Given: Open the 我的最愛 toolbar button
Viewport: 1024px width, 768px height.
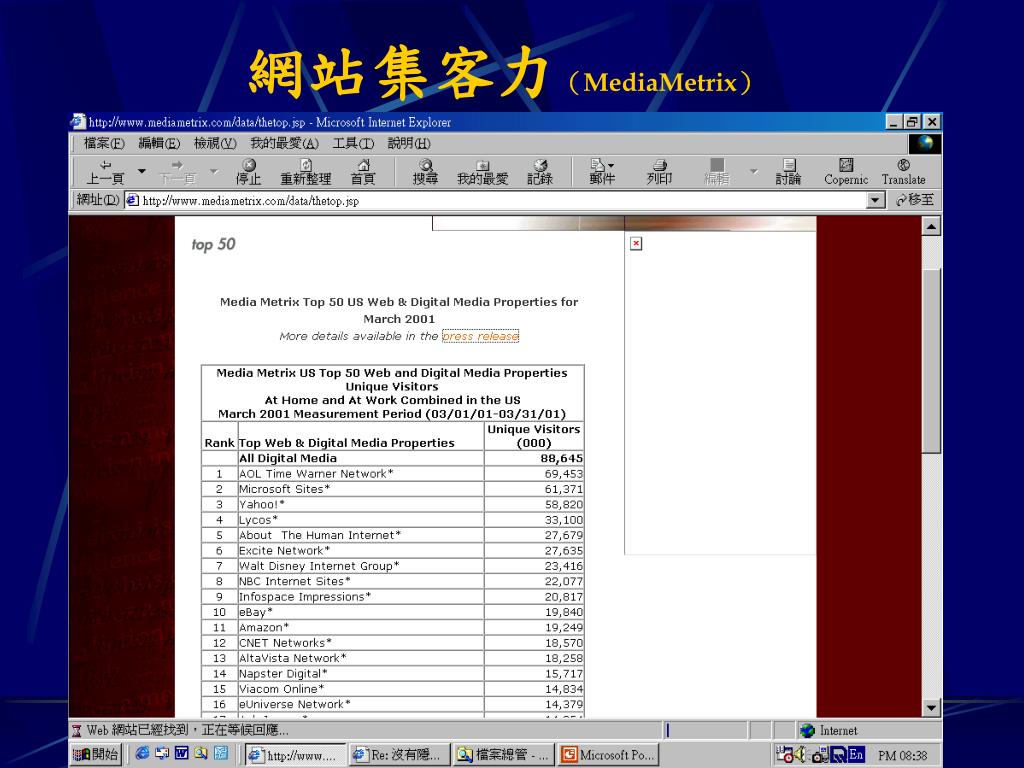Looking at the screenshot, I should coord(483,172).
